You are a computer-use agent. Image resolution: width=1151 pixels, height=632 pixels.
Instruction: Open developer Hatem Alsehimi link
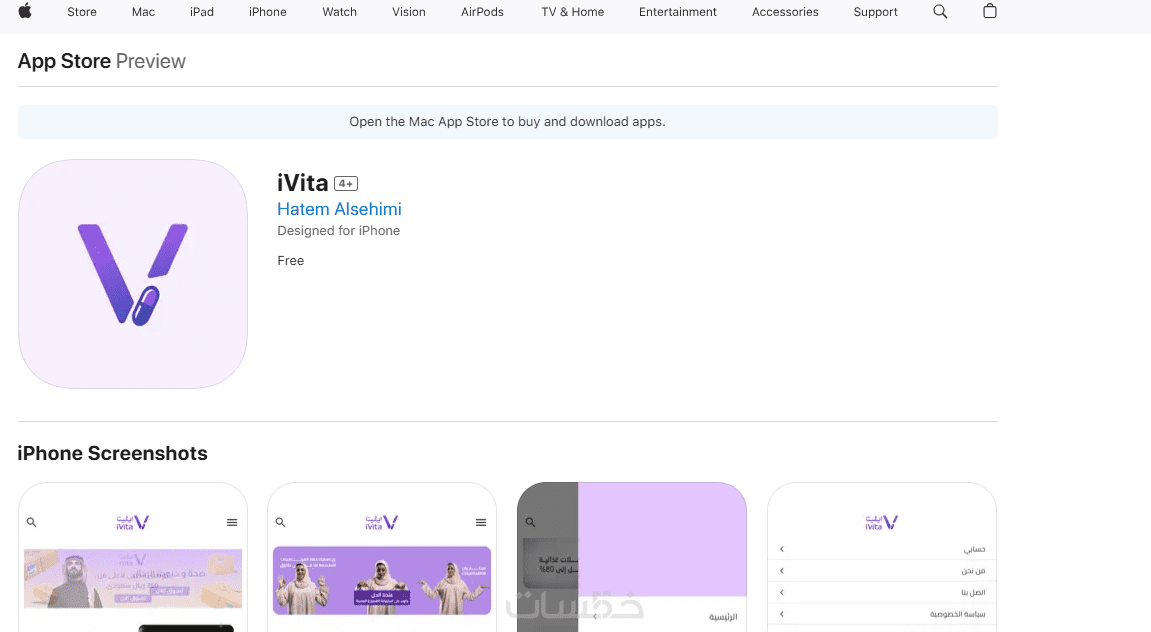pos(339,209)
